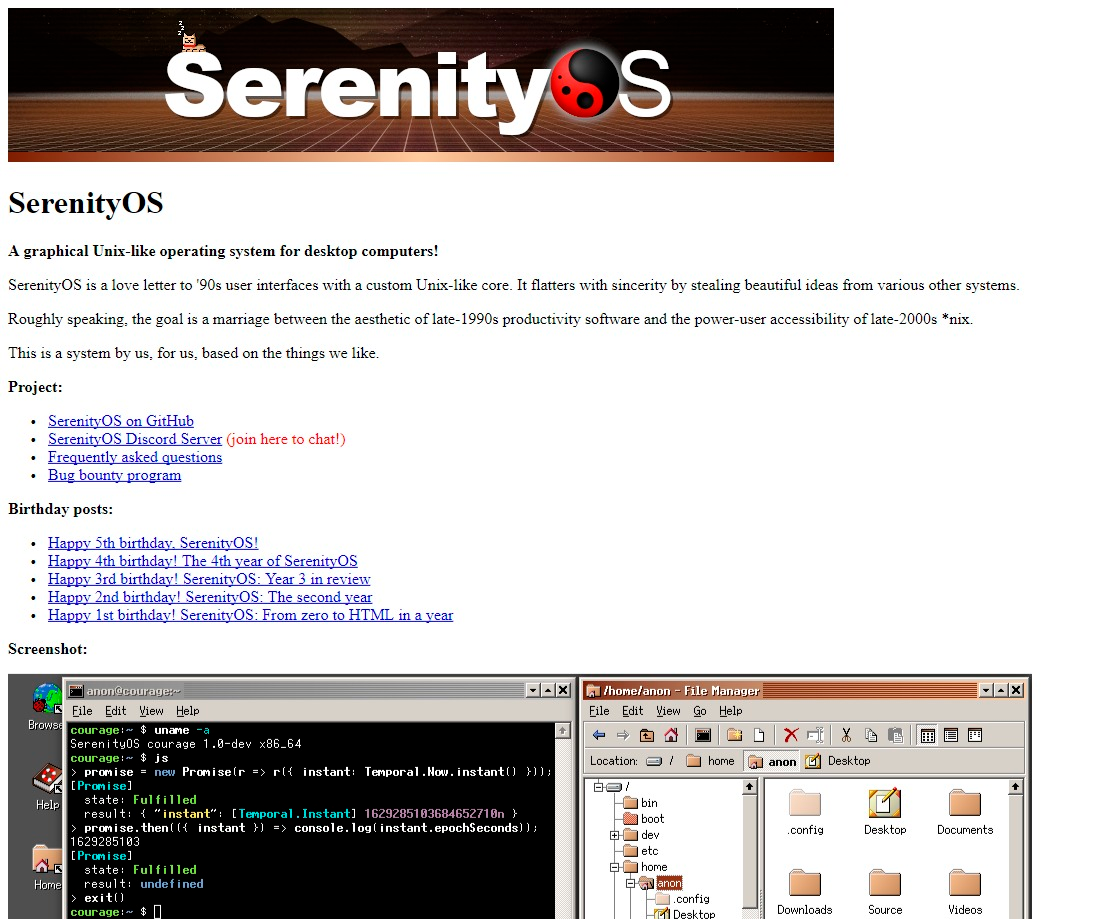Image resolution: width=1100 pixels, height=919 pixels.
Task: Open the File Manager File menu
Action: coord(599,711)
